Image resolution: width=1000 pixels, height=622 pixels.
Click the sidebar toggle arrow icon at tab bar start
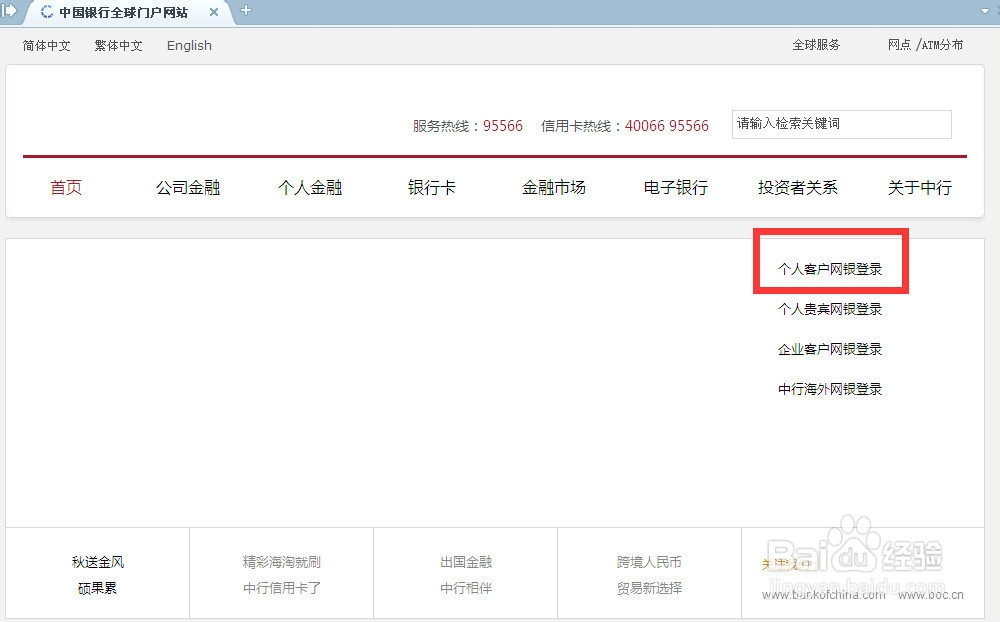(x=9, y=10)
